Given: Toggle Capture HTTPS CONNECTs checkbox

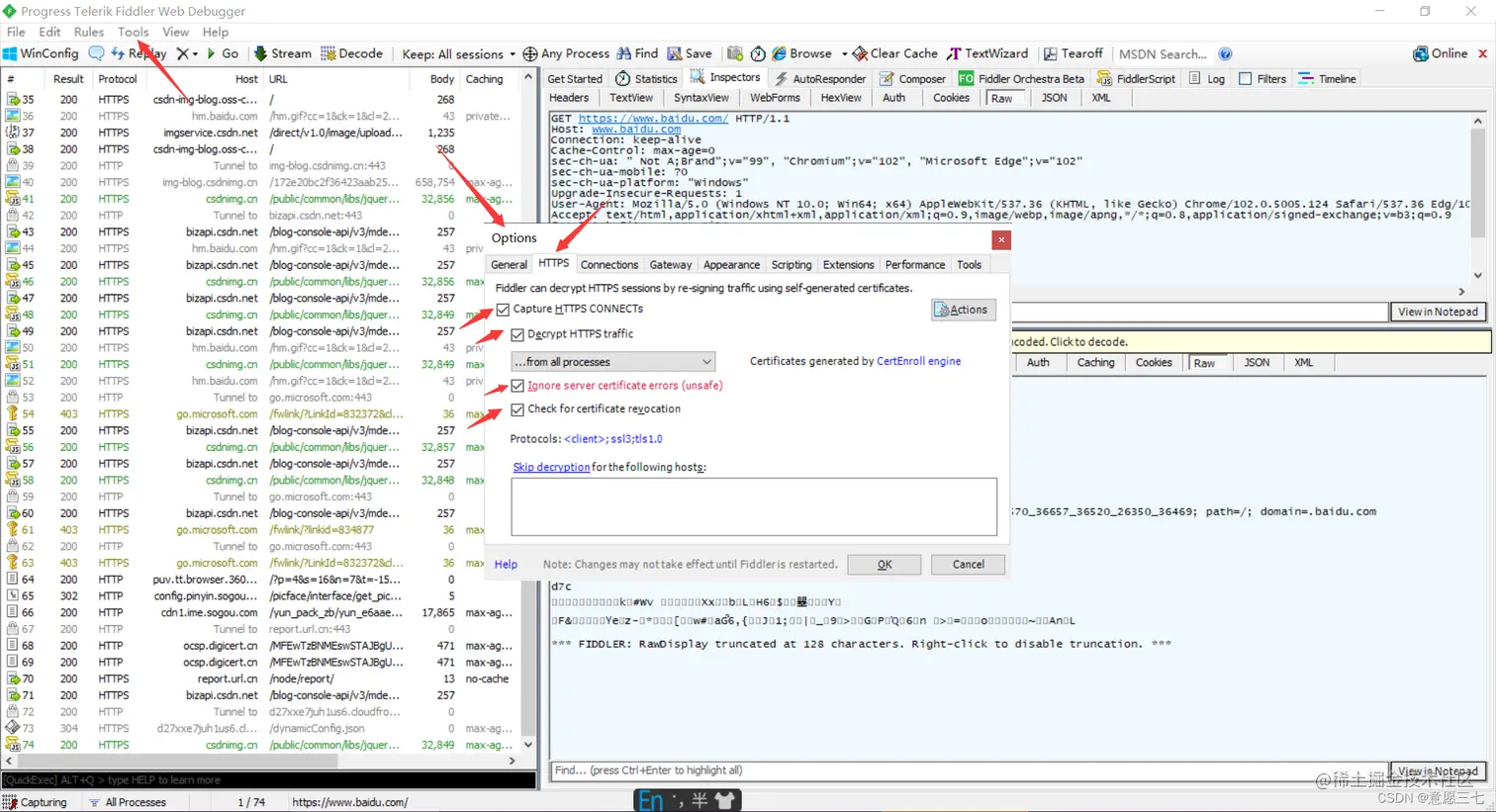Looking at the screenshot, I should point(504,310).
